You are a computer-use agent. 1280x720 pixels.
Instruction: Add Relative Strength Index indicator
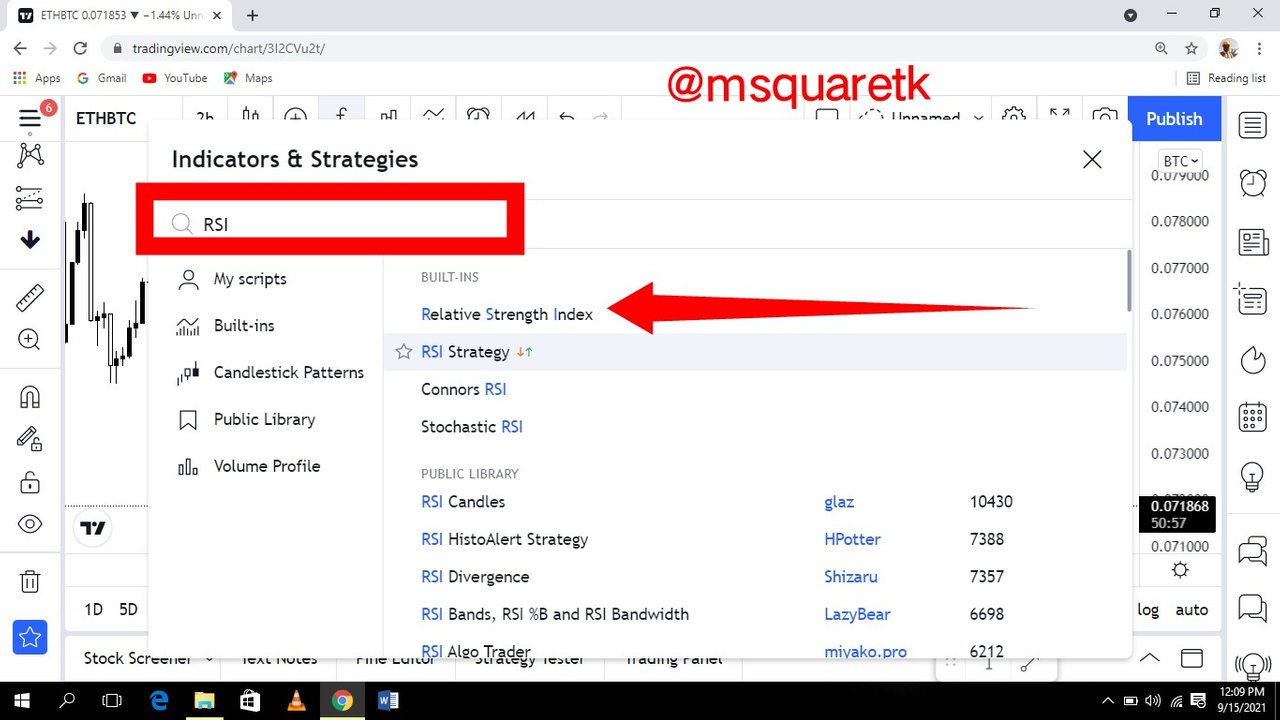pyautogui.click(x=507, y=314)
